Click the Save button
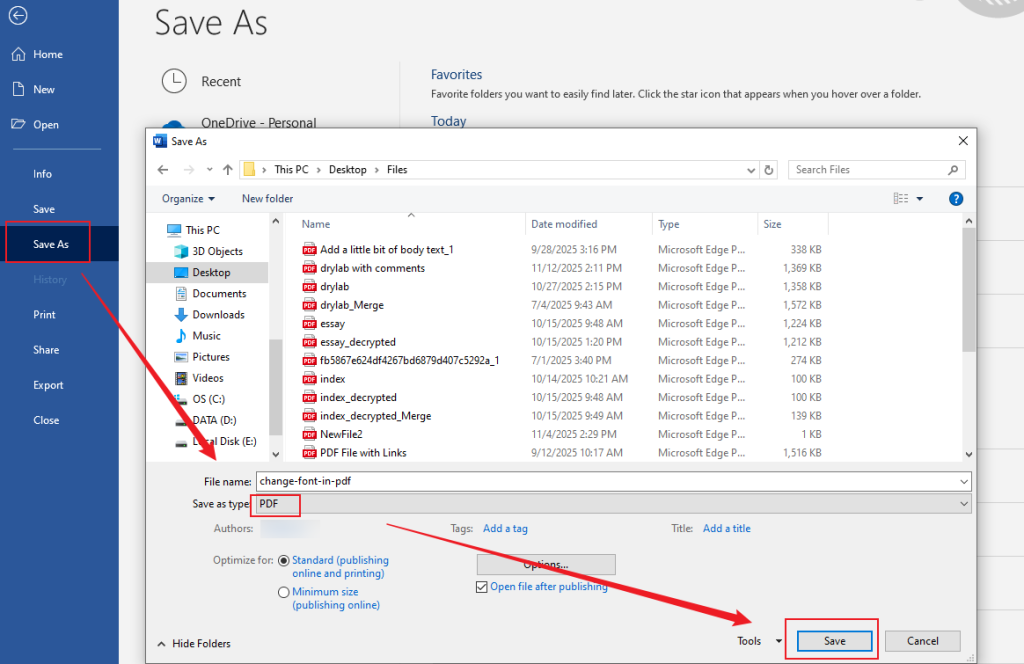Image resolution: width=1024 pixels, height=664 pixels. [833, 640]
